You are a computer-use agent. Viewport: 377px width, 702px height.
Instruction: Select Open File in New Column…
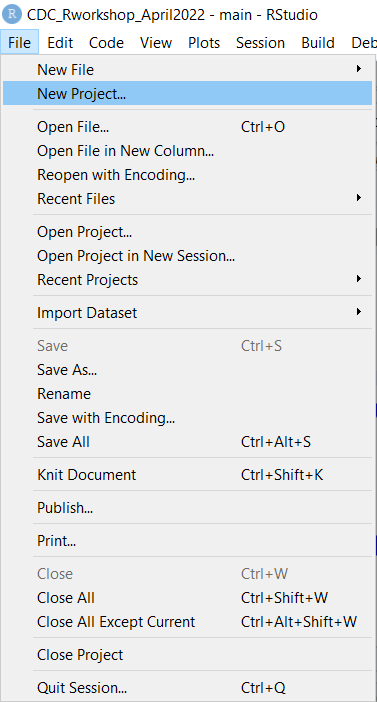(x=188, y=151)
